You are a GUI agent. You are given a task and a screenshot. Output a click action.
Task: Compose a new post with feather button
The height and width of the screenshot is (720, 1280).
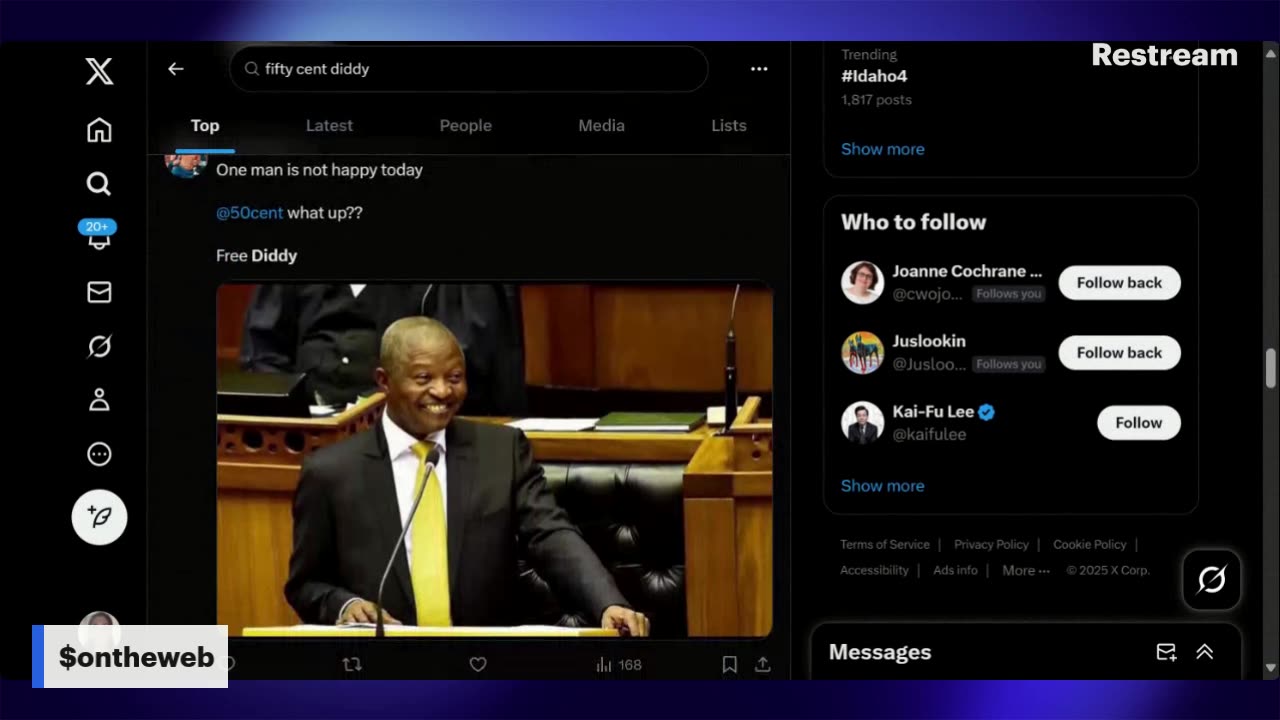(x=99, y=517)
